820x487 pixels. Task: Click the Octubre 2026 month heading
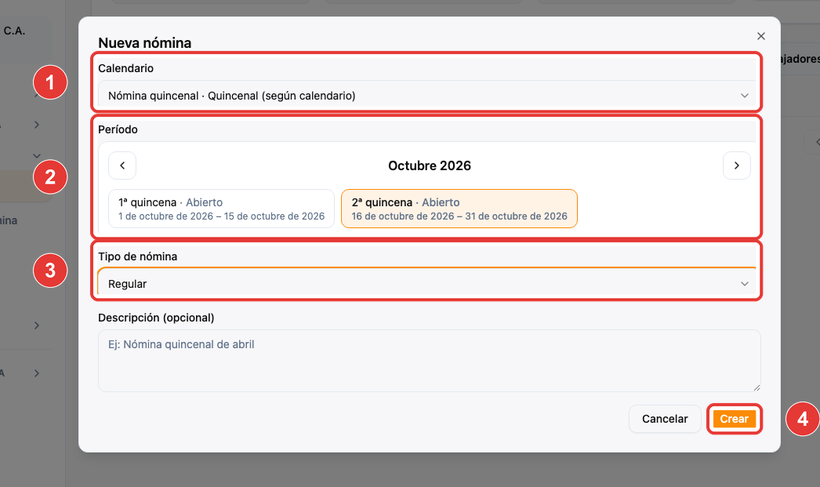coord(429,166)
